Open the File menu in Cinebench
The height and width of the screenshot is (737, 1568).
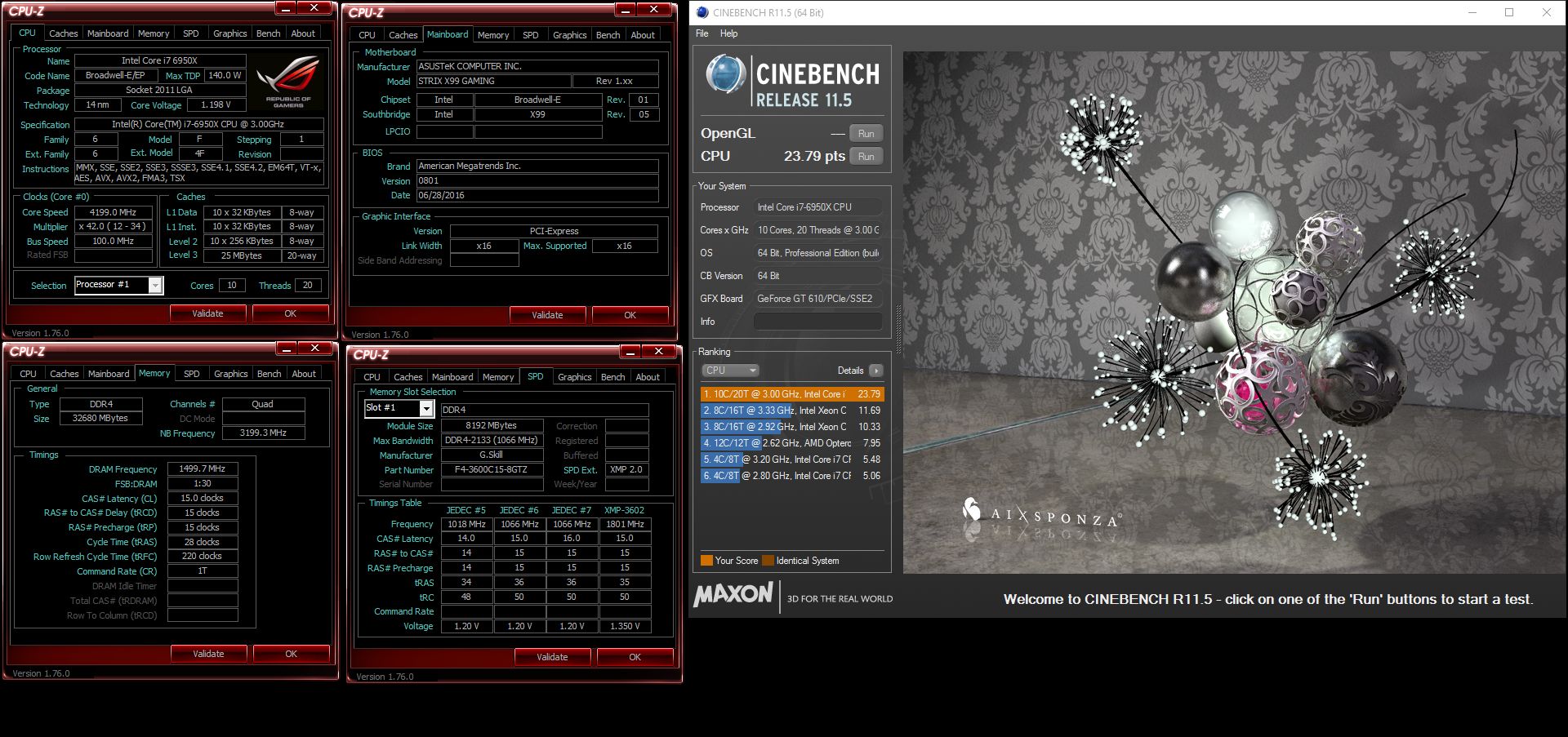(702, 33)
